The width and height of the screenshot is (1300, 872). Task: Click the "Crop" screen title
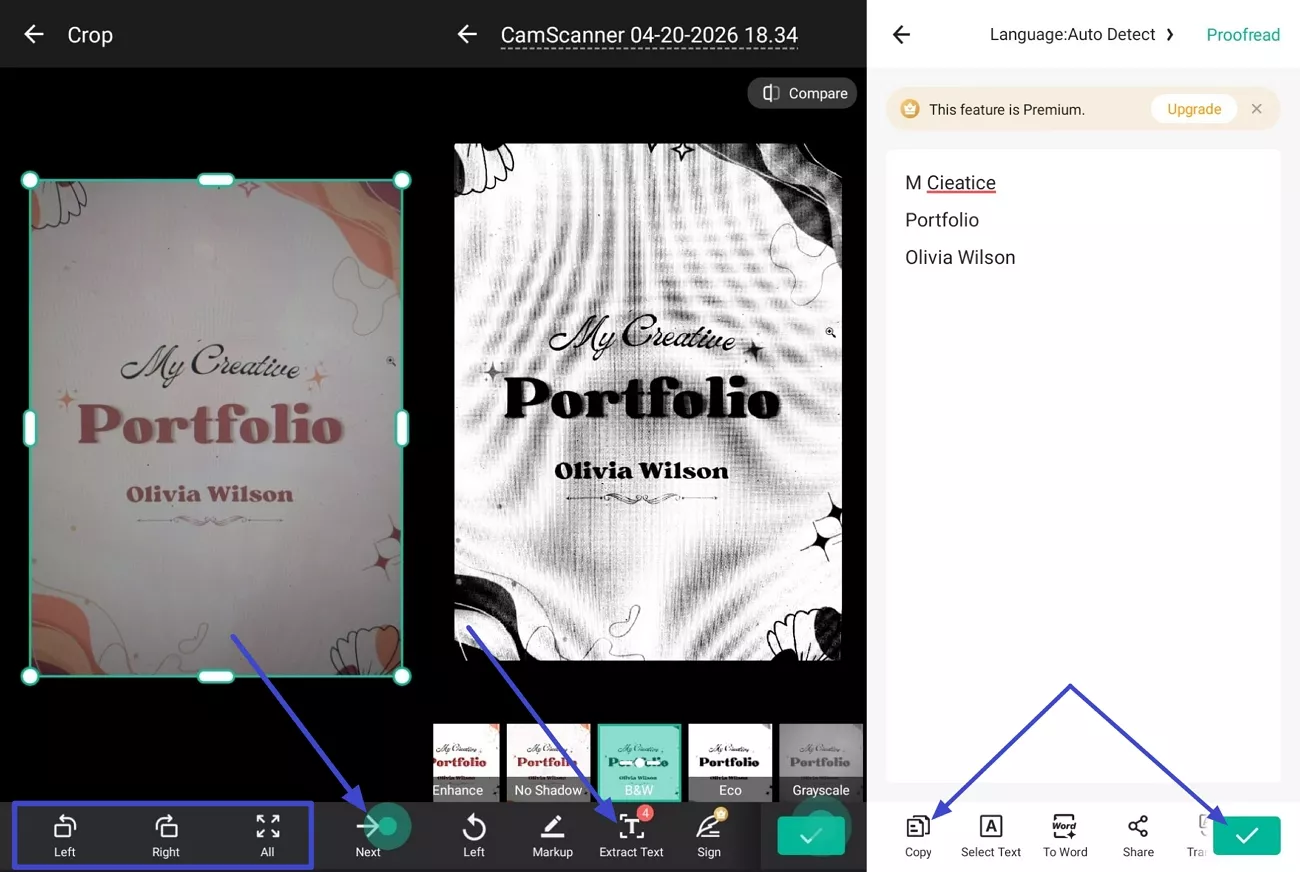click(90, 35)
